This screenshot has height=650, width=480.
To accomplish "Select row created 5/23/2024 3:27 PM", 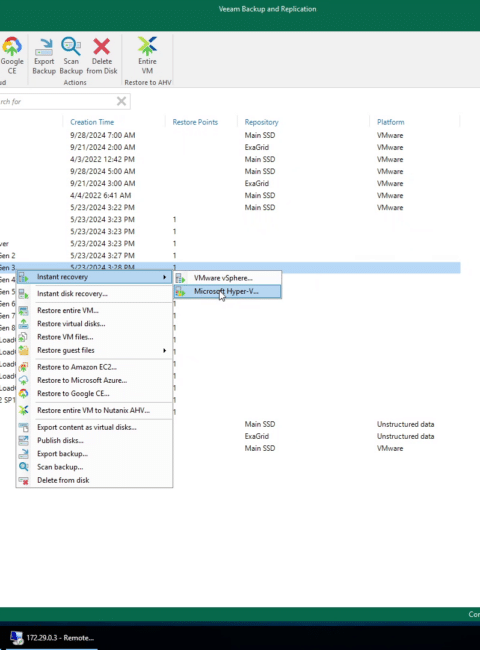I will (230, 255).
